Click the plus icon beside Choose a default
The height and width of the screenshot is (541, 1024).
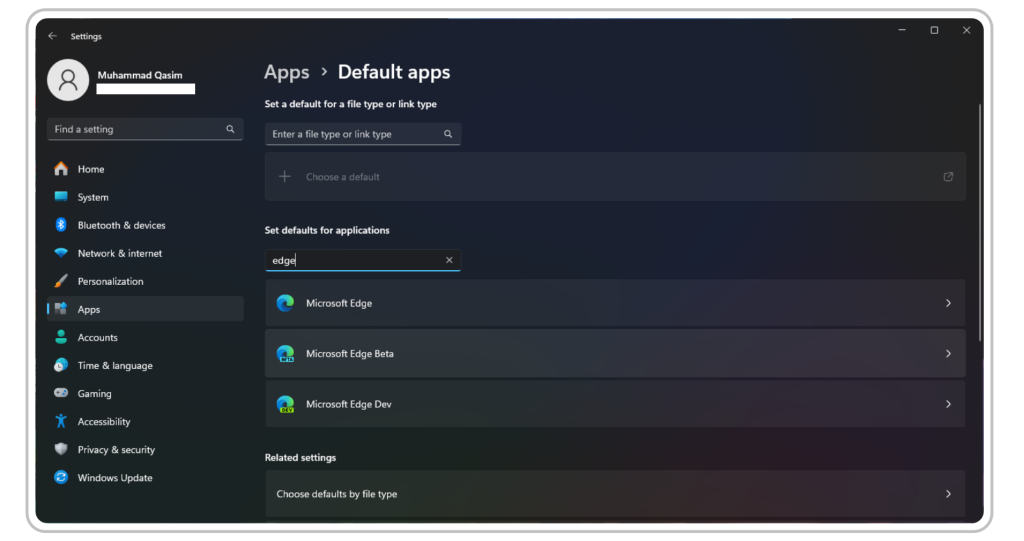[x=285, y=176]
